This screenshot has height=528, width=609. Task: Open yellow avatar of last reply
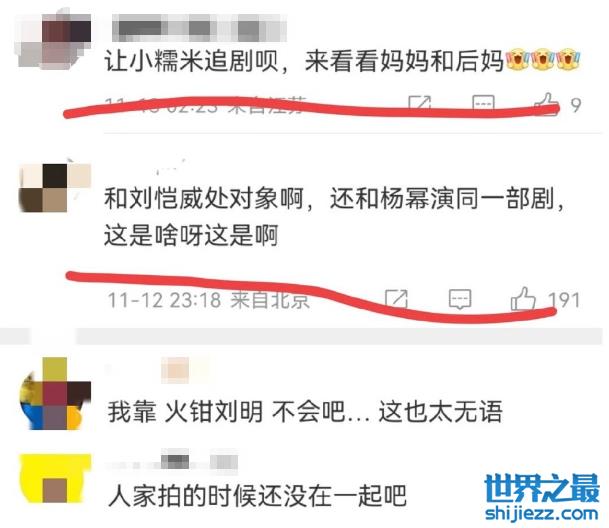pos(54,478)
